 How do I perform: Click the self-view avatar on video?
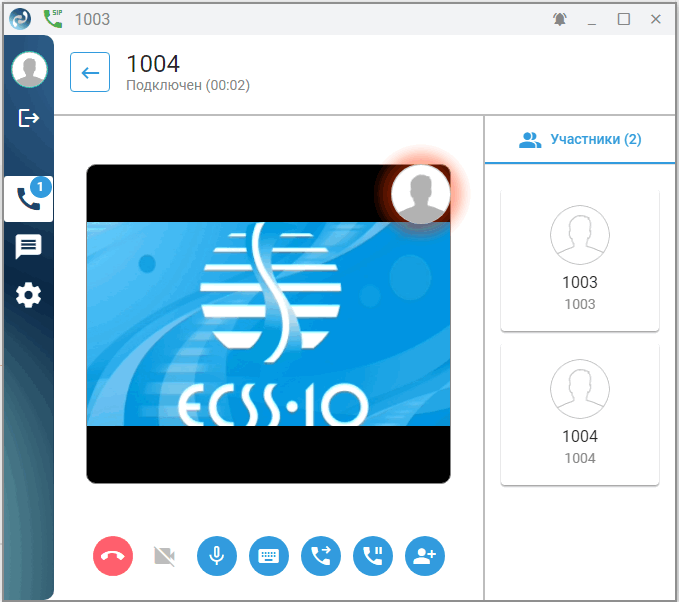click(420, 194)
